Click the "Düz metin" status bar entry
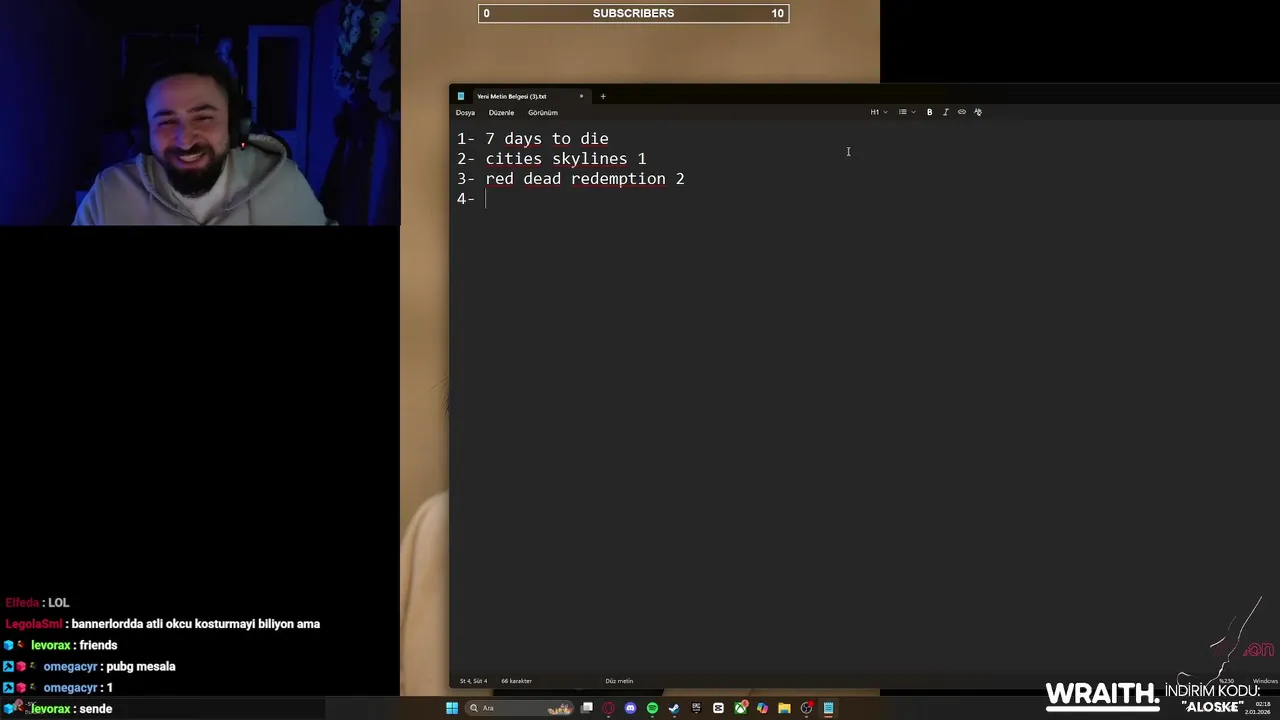This screenshot has width=1280, height=720. pyautogui.click(x=619, y=681)
